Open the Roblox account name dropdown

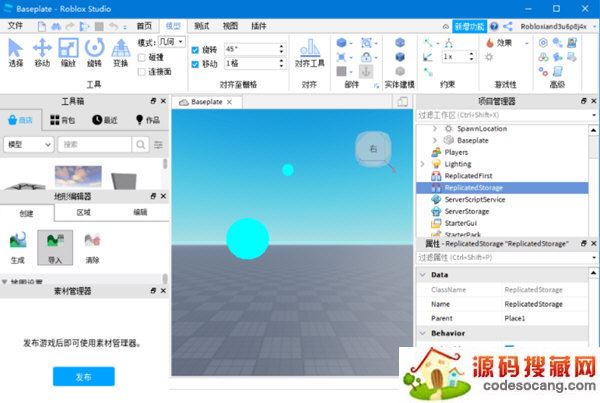[x=558, y=26]
